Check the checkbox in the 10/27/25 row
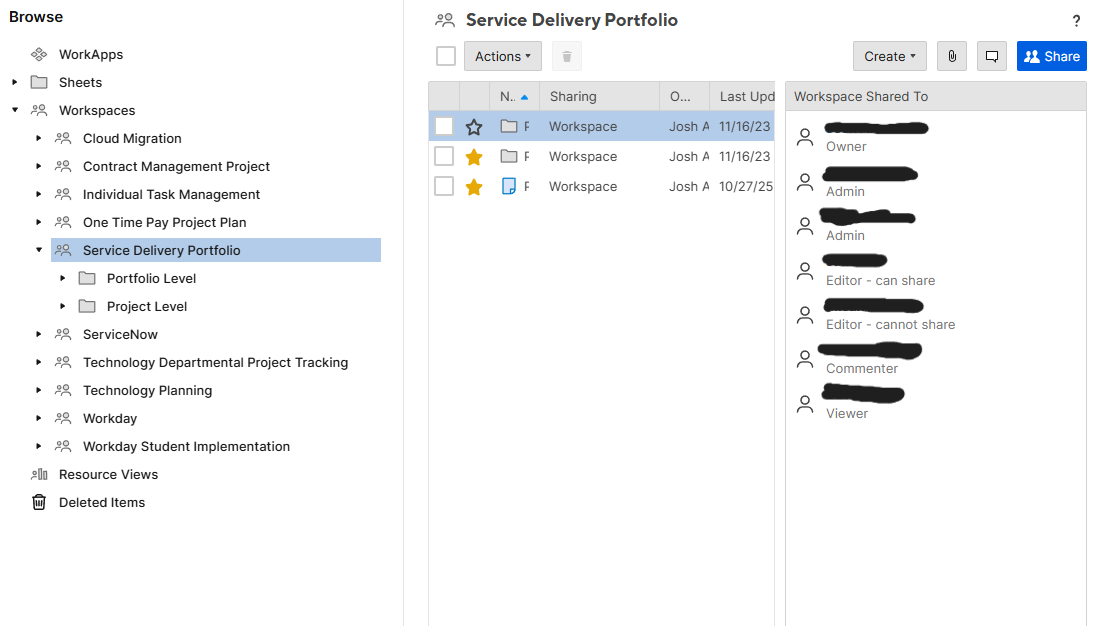 pos(444,186)
